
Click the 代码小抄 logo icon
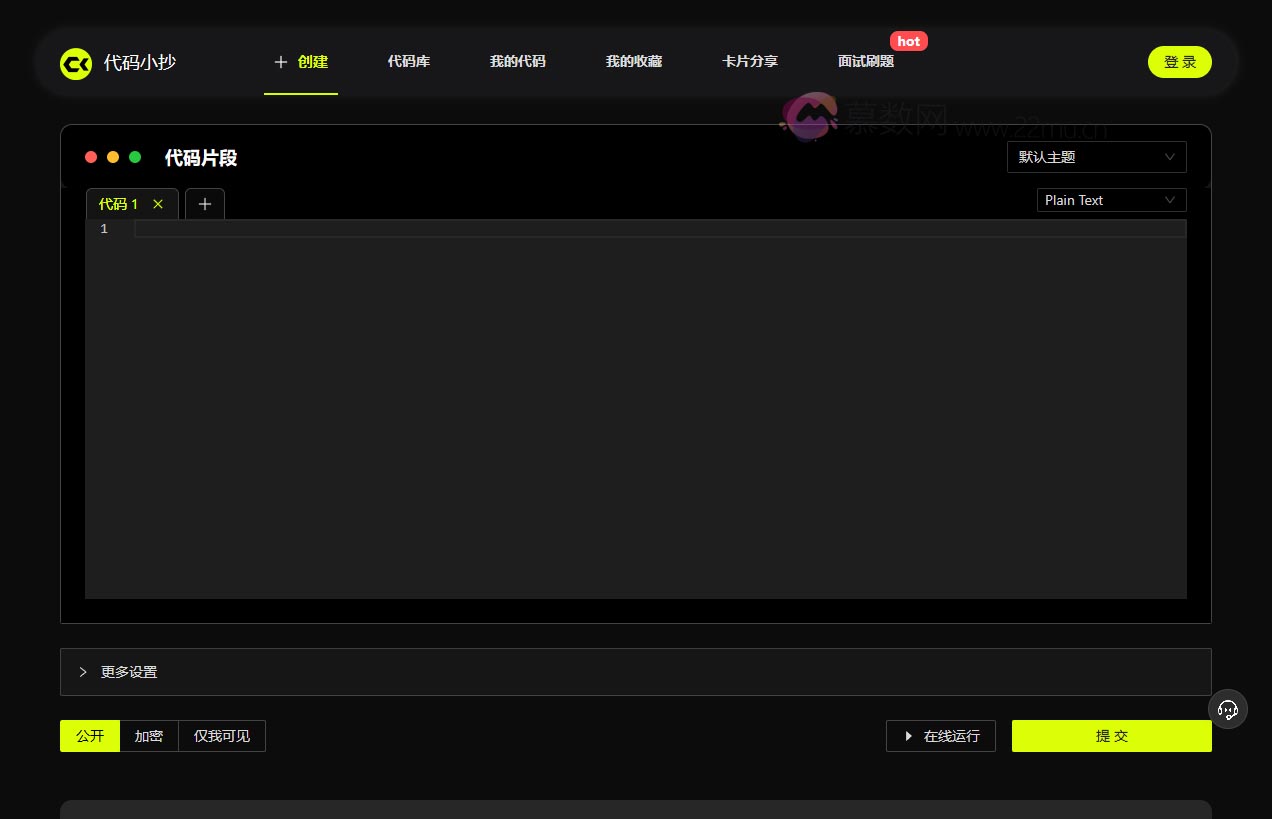point(76,63)
